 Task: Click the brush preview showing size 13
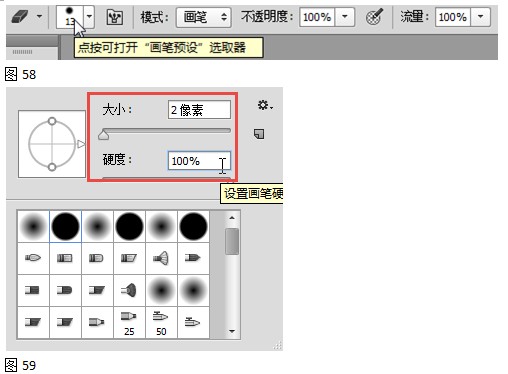[70, 16]
